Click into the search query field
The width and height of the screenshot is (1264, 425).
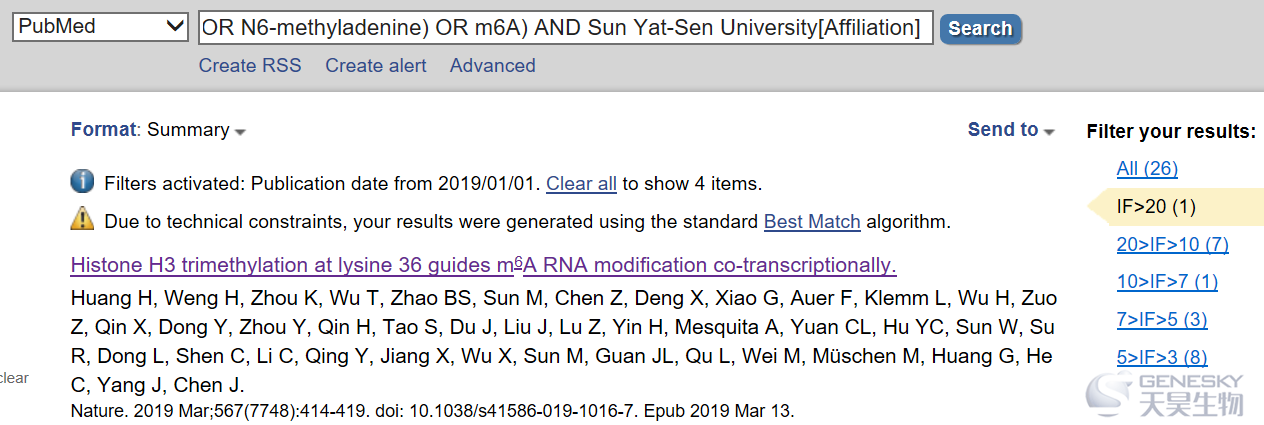click(565, 28)
